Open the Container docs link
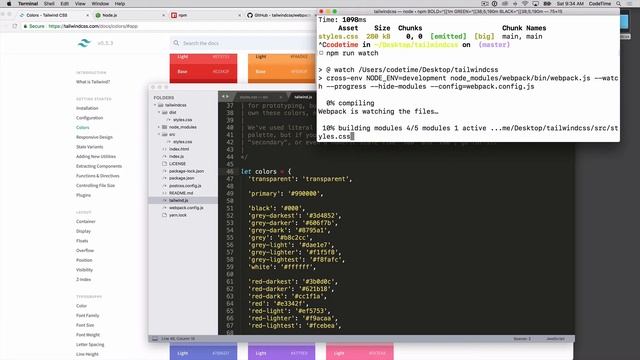This screenshot has height=360, width=640. tap(86, 222)
